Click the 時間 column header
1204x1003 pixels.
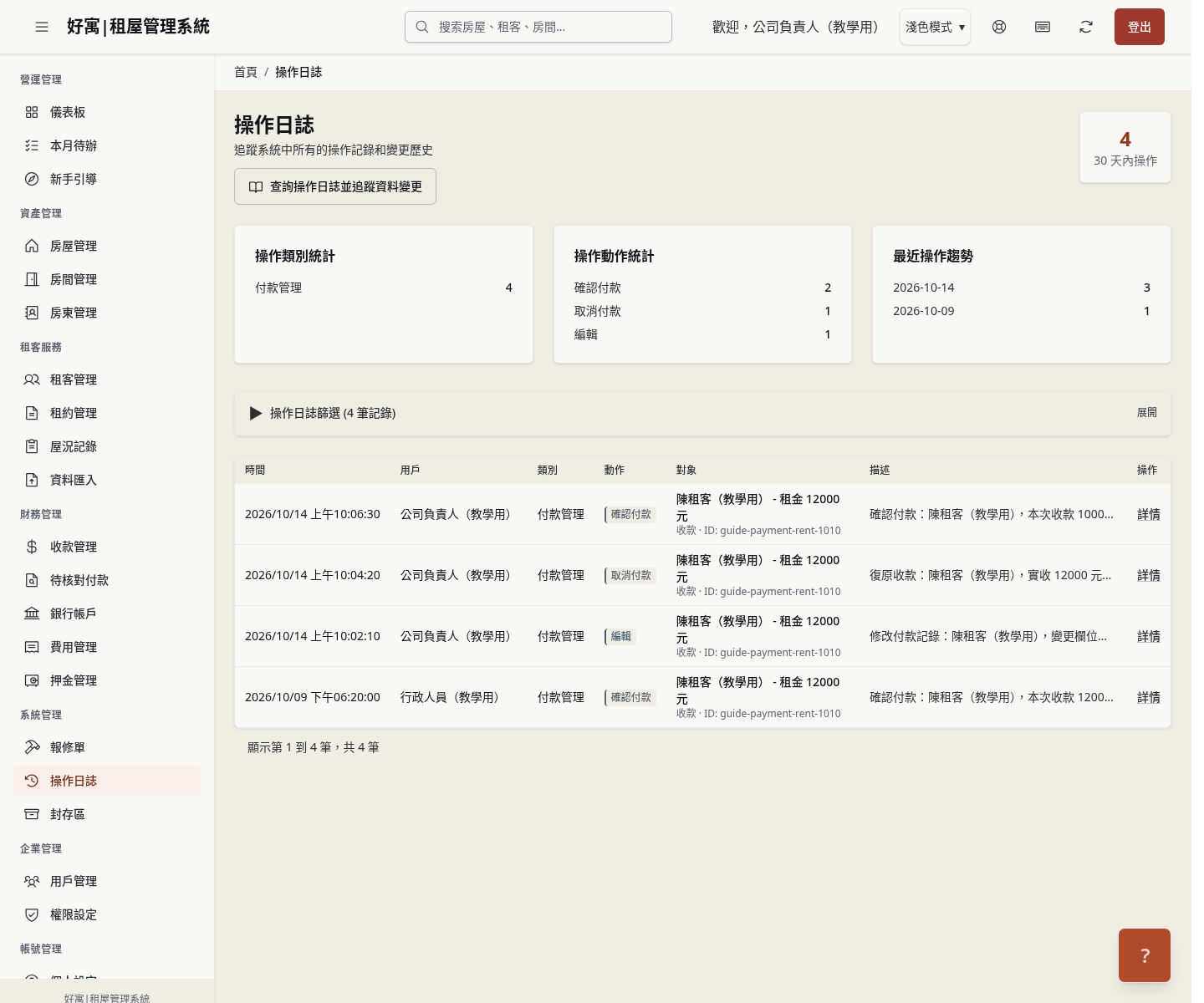(x=255, y=471)
